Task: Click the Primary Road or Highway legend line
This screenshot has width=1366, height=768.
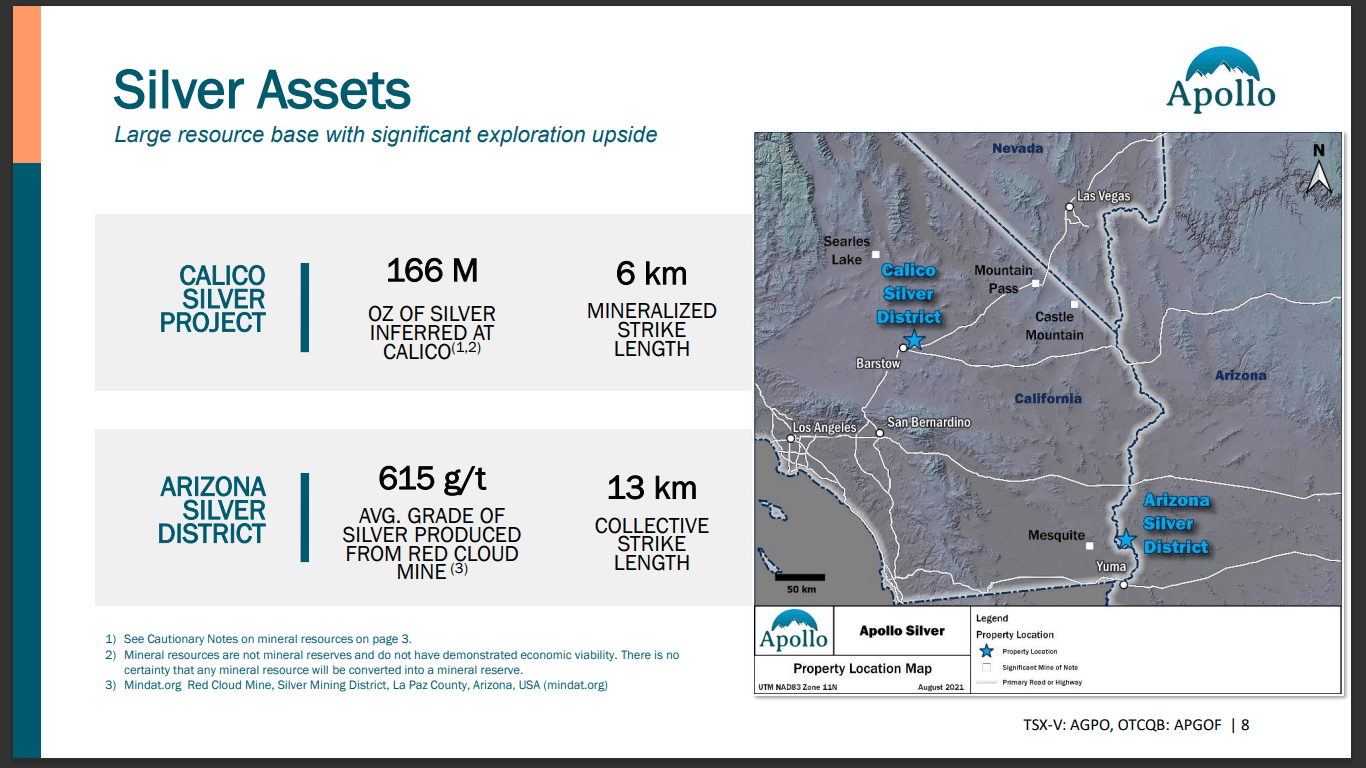Action: (x=987, y=682)
